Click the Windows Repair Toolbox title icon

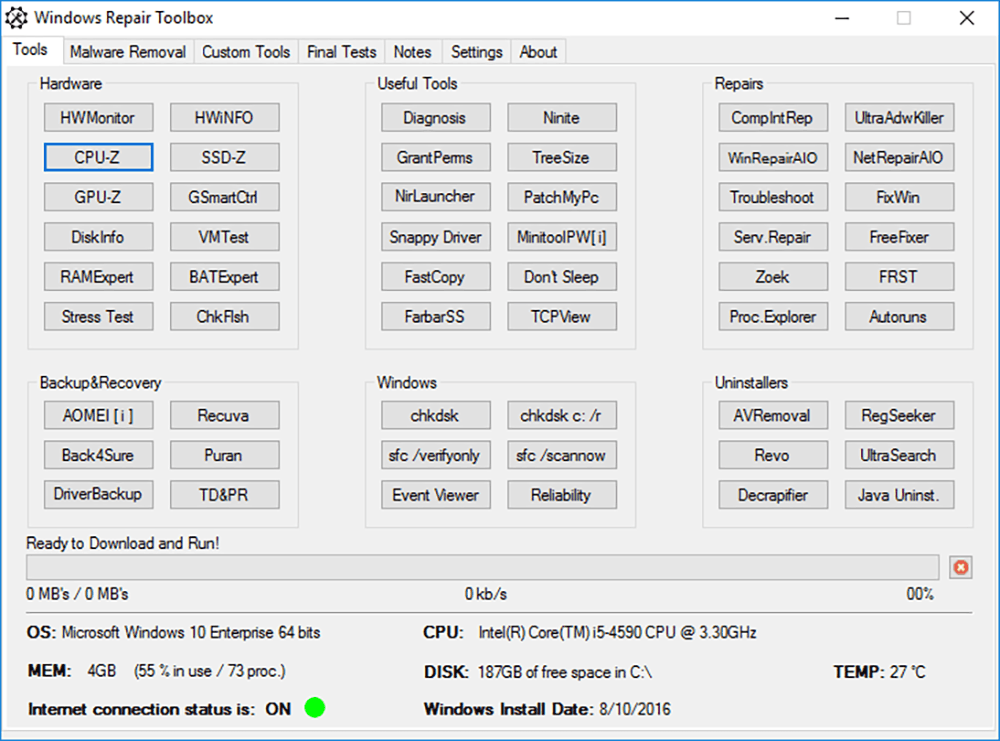(17, 18)
